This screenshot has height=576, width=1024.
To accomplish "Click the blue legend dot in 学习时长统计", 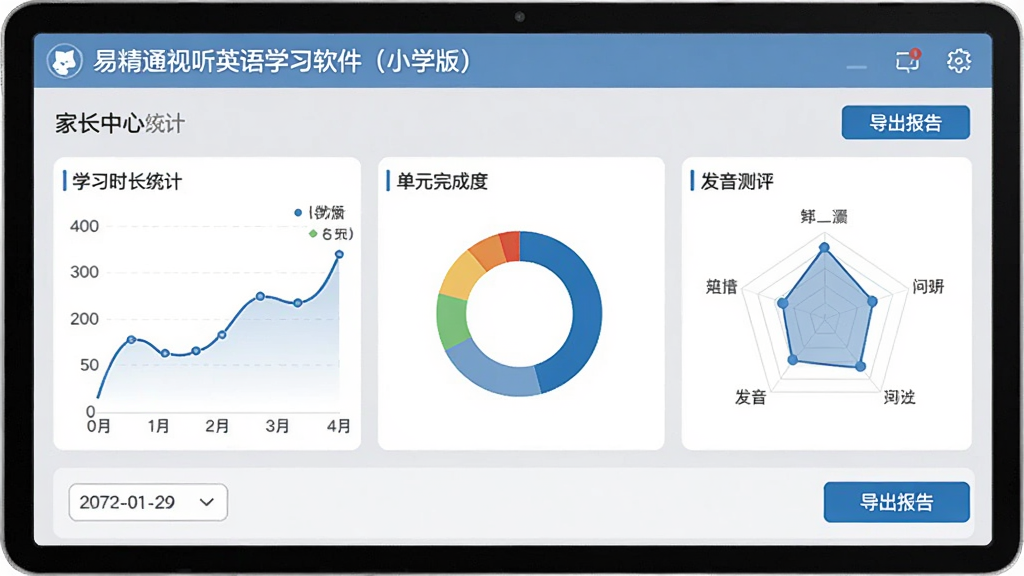I will (x=298, y=213).
